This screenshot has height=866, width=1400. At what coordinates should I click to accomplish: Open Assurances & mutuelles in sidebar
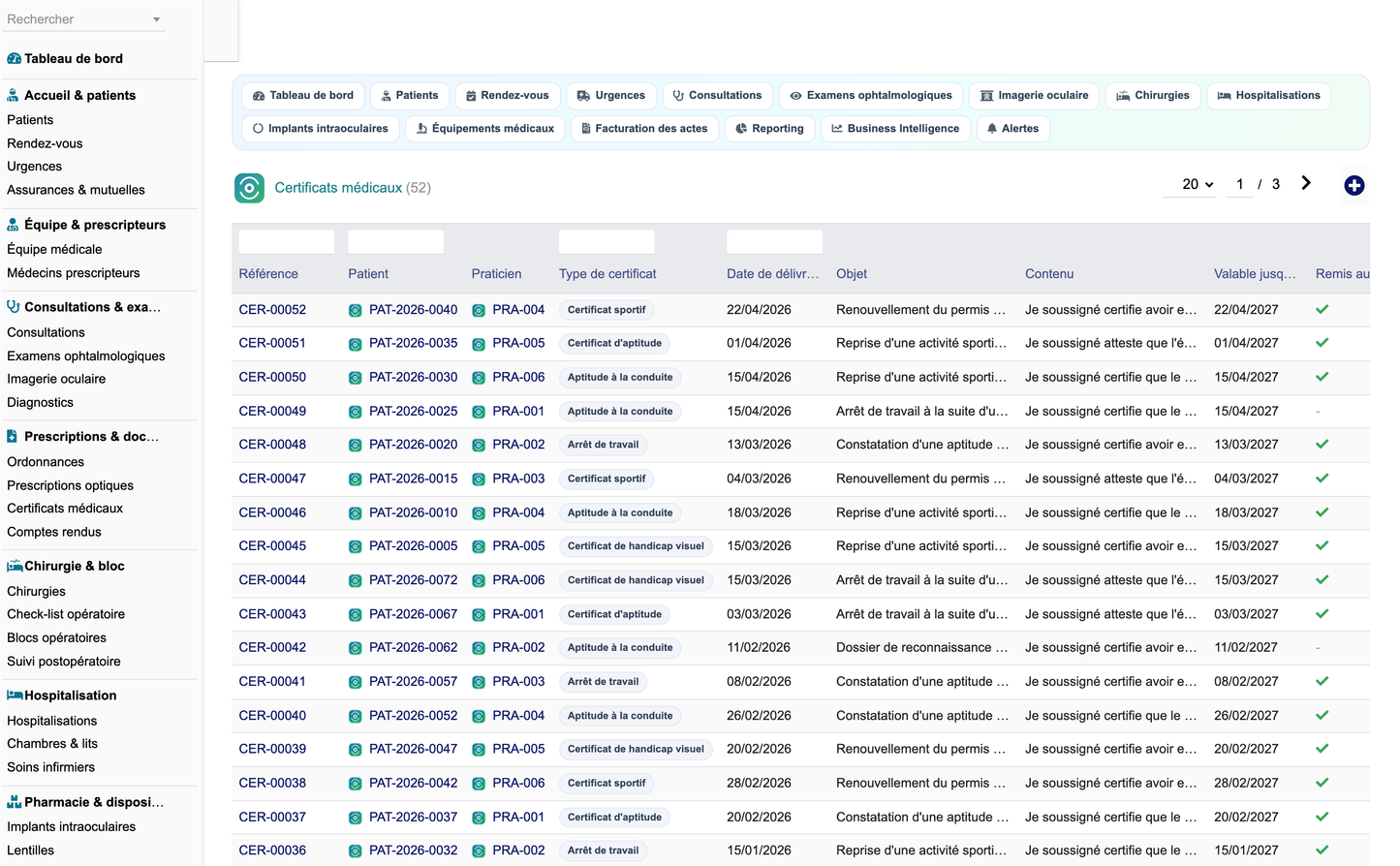76,190
